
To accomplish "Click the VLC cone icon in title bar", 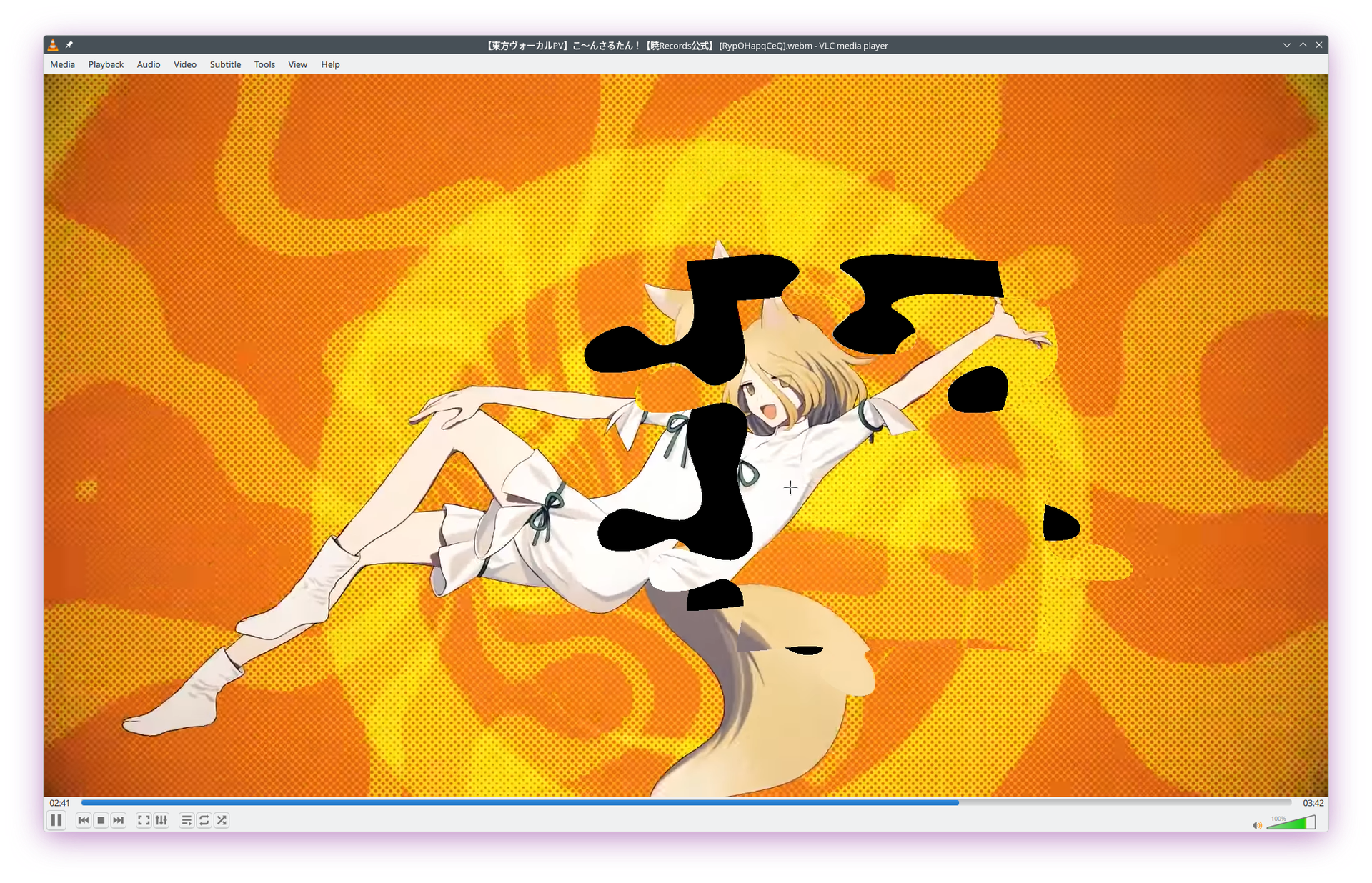I will (53, 45).
